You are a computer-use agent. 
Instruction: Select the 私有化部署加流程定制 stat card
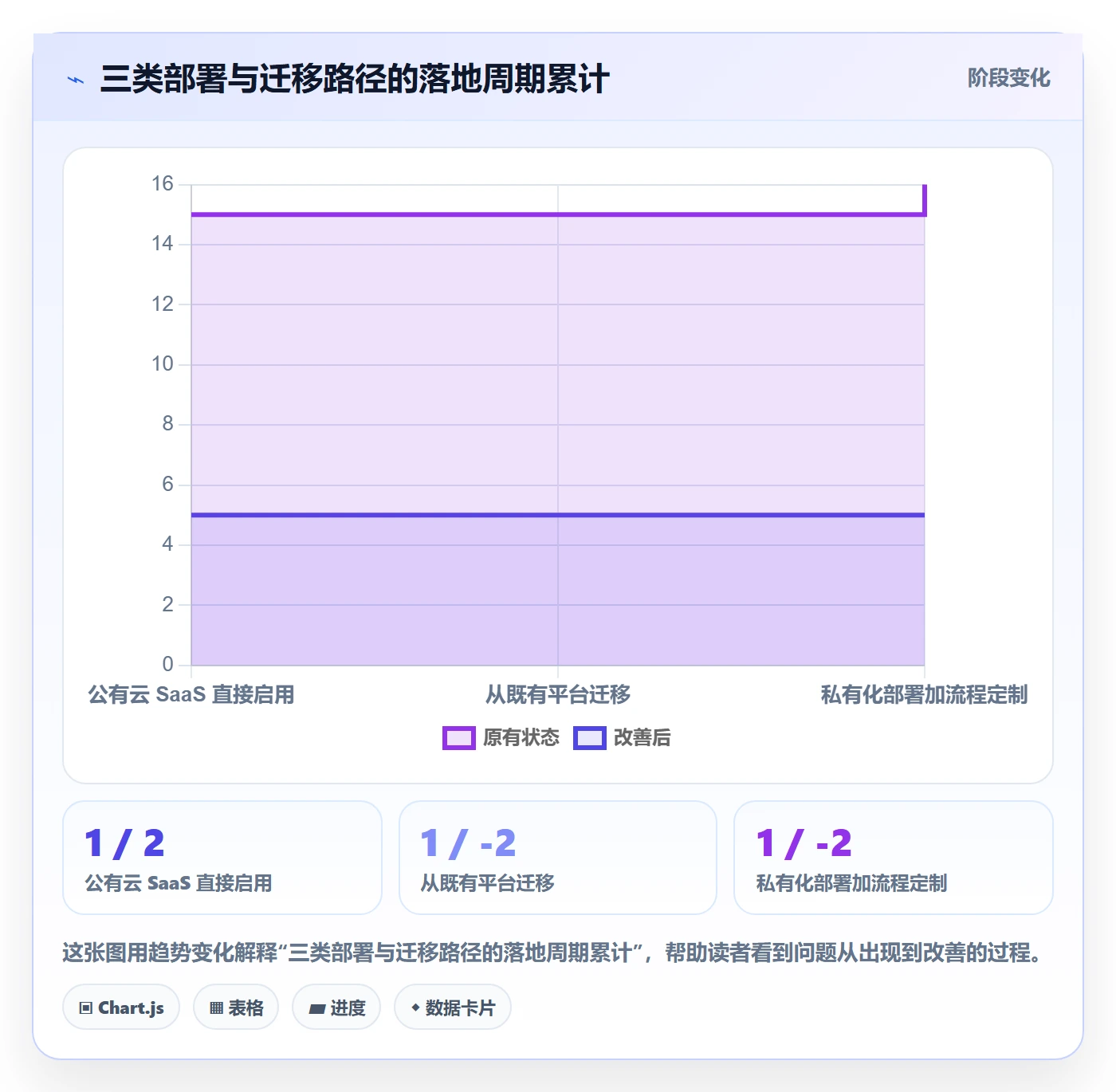pos(894,858)
